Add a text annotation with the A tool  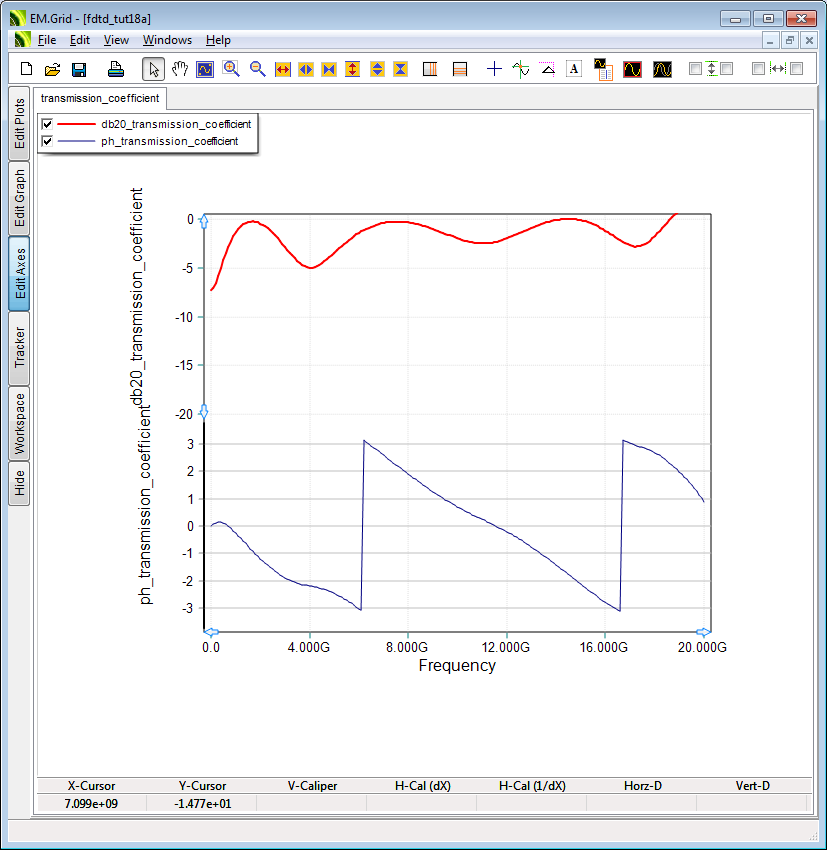pyautogui.click(x=574, y=69)
